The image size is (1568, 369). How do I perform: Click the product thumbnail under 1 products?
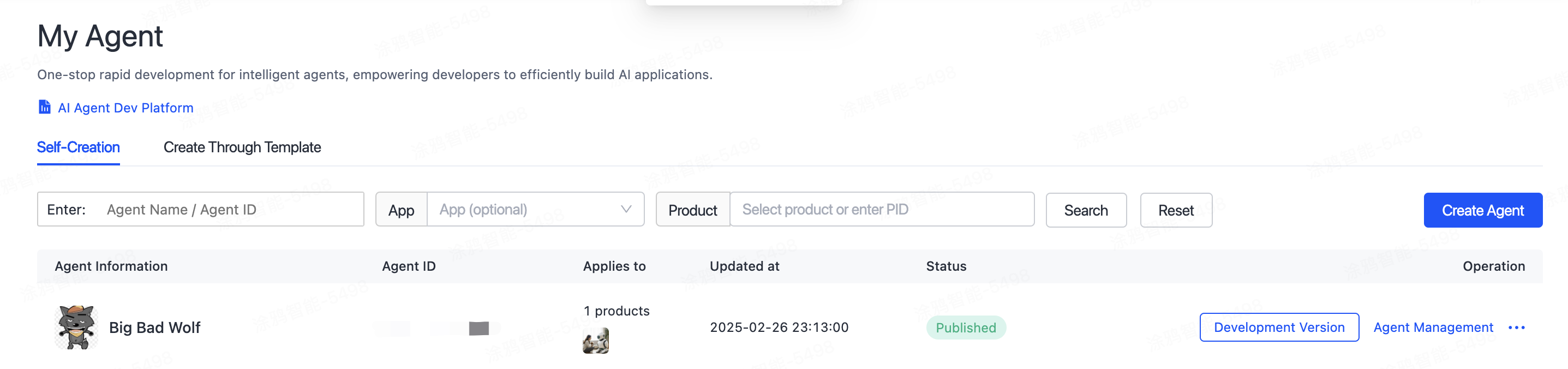pos(595,341)
